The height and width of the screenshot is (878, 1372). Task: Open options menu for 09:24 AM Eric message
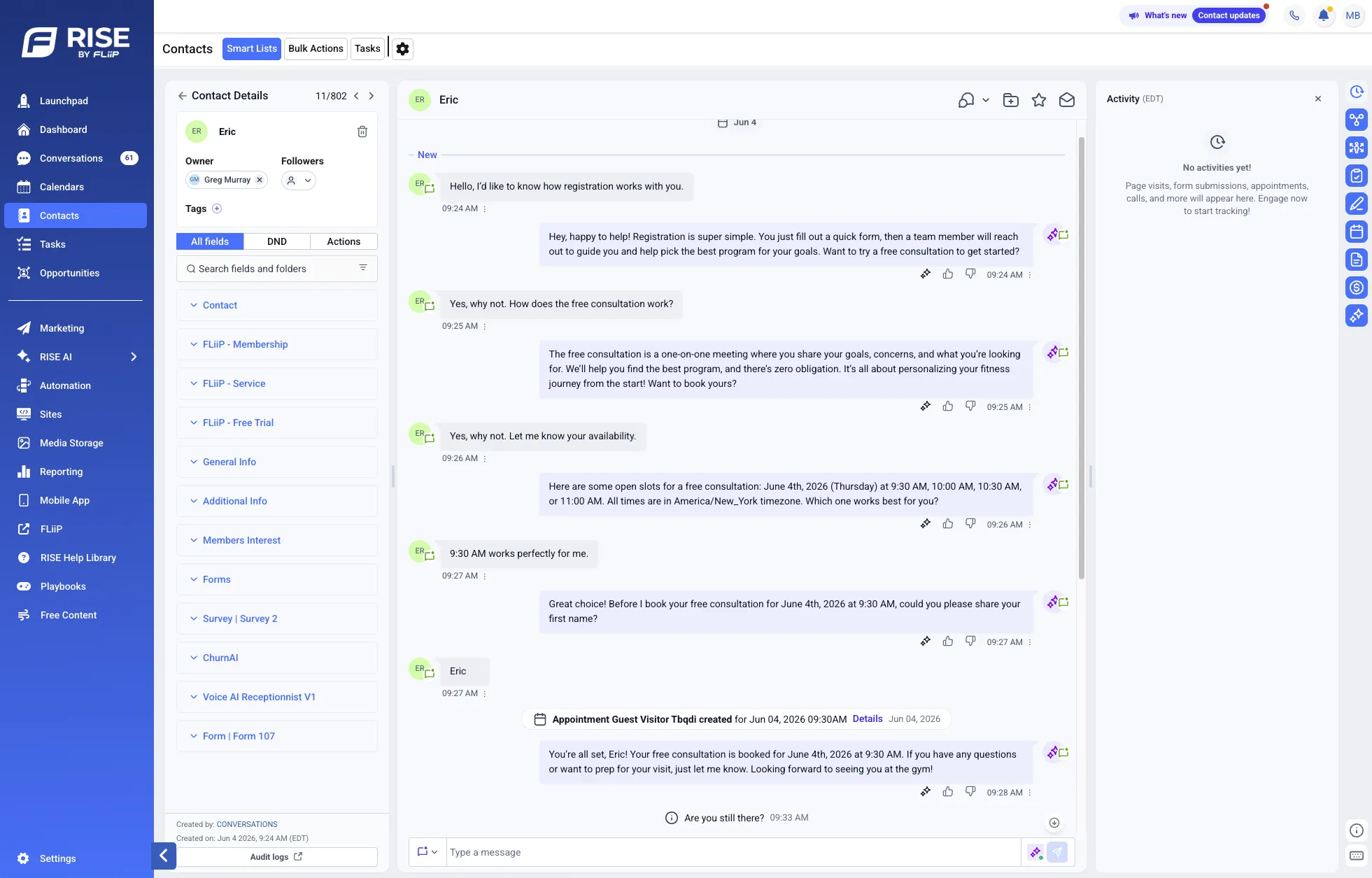[485, 208]
